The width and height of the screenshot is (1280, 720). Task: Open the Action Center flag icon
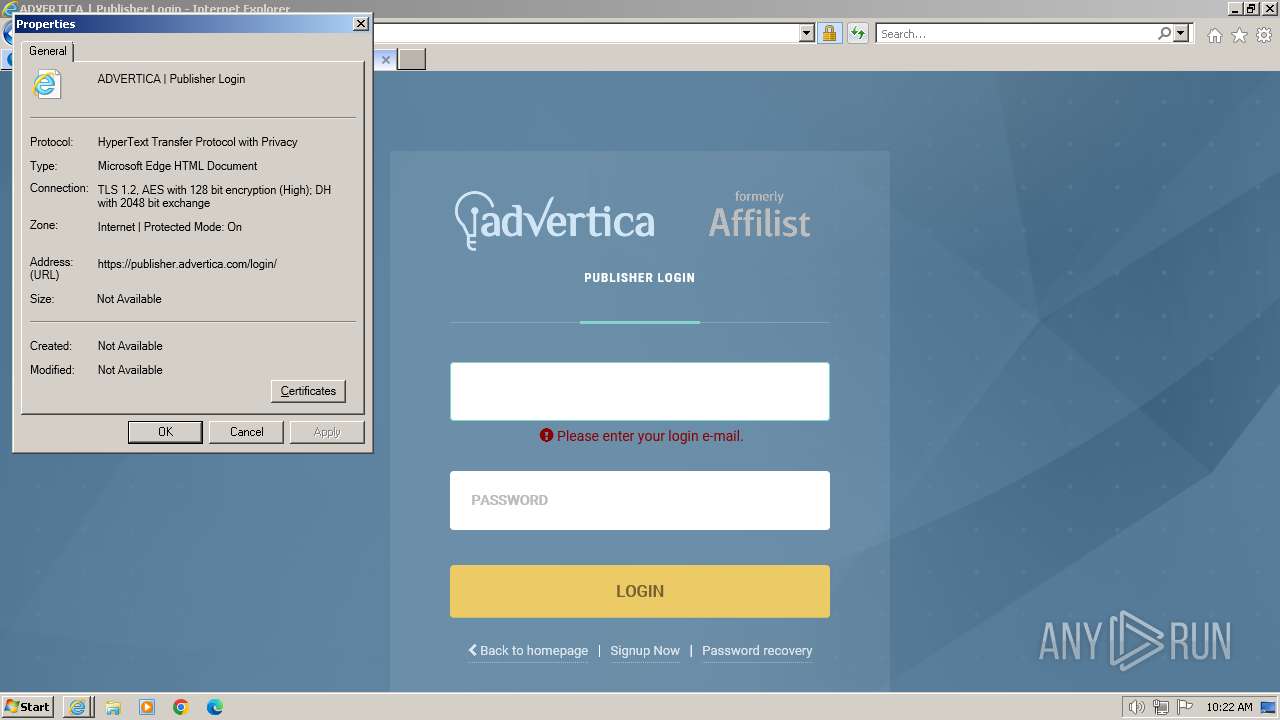(1185, 707)
